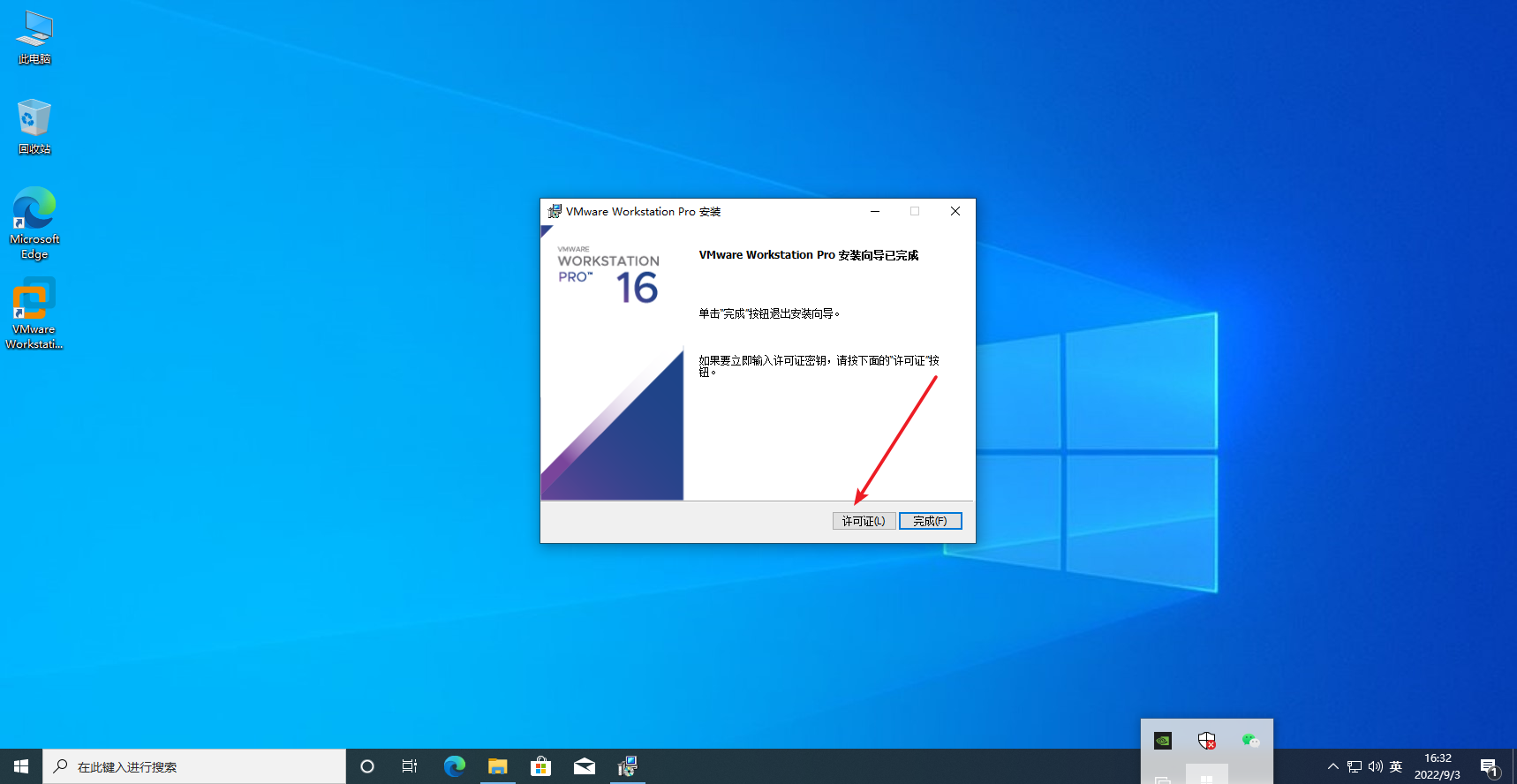1517x784 pixels.
Task: Collapse the hidden tray icons chevron
Action: pos(1333,766)
